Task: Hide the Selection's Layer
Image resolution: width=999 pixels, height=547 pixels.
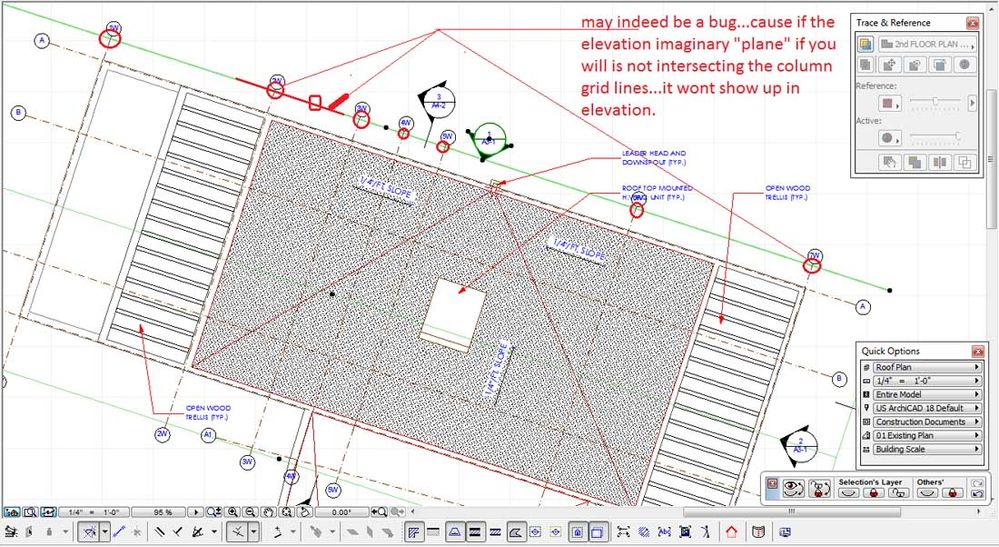Action: click(x=849, y=493)
